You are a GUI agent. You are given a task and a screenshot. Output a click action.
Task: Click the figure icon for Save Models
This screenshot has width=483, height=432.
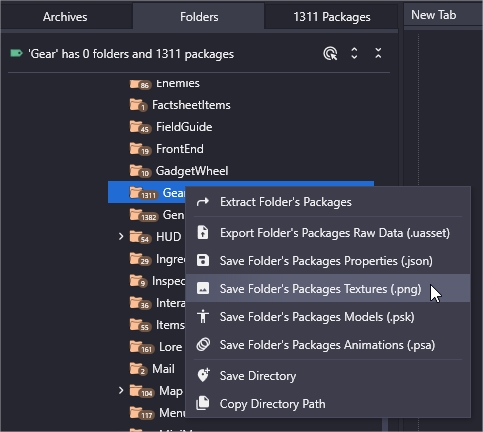click(x=203, y=316)
